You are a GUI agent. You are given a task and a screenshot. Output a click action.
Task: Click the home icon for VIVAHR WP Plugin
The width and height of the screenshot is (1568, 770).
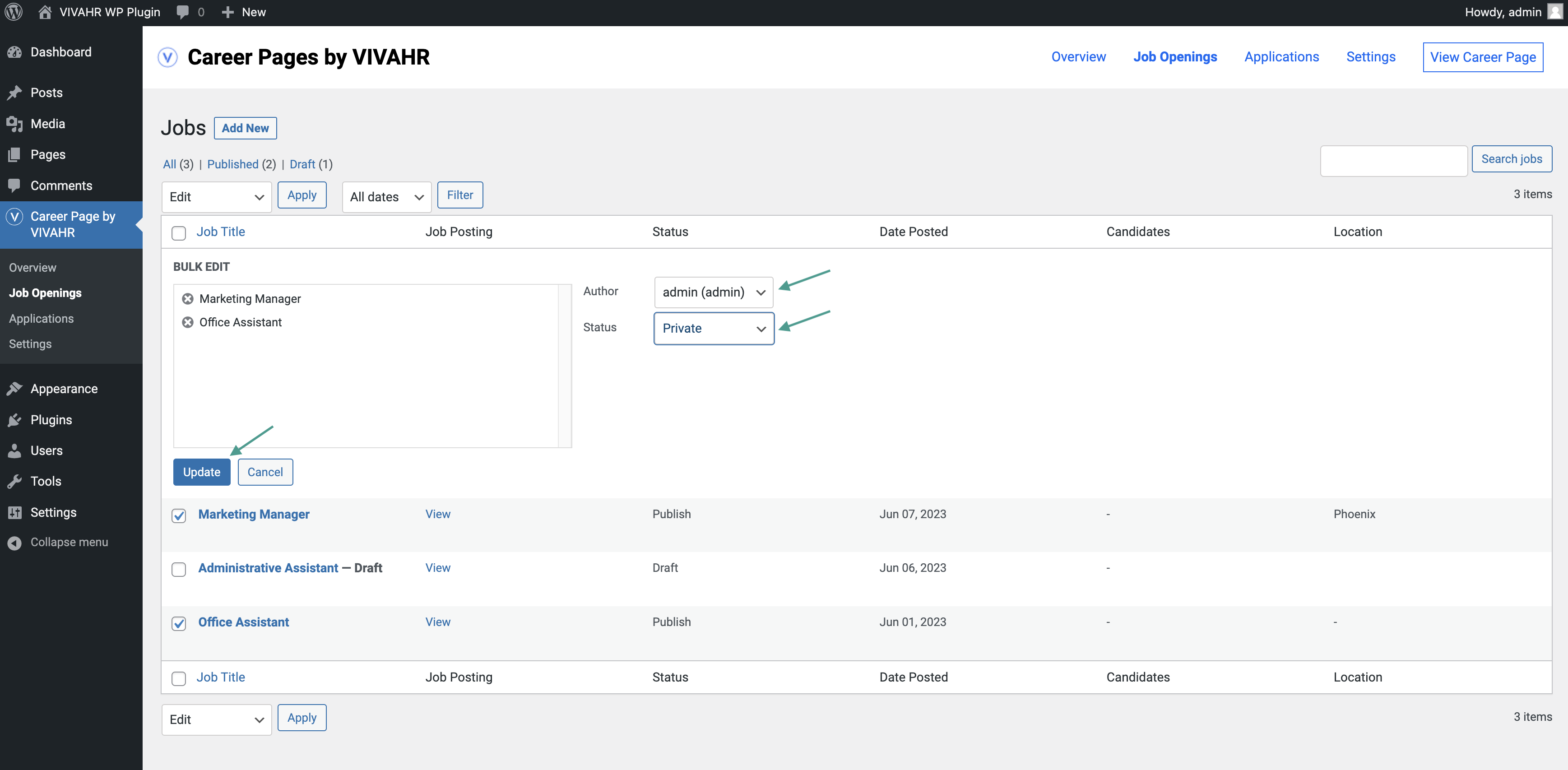click(x=44, y=12)
